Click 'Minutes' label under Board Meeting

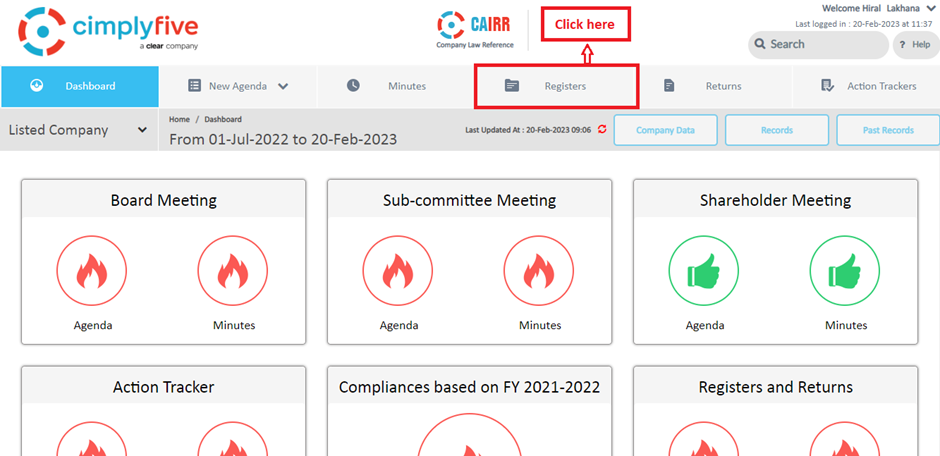pyautogui.click(x=234, y=325)
